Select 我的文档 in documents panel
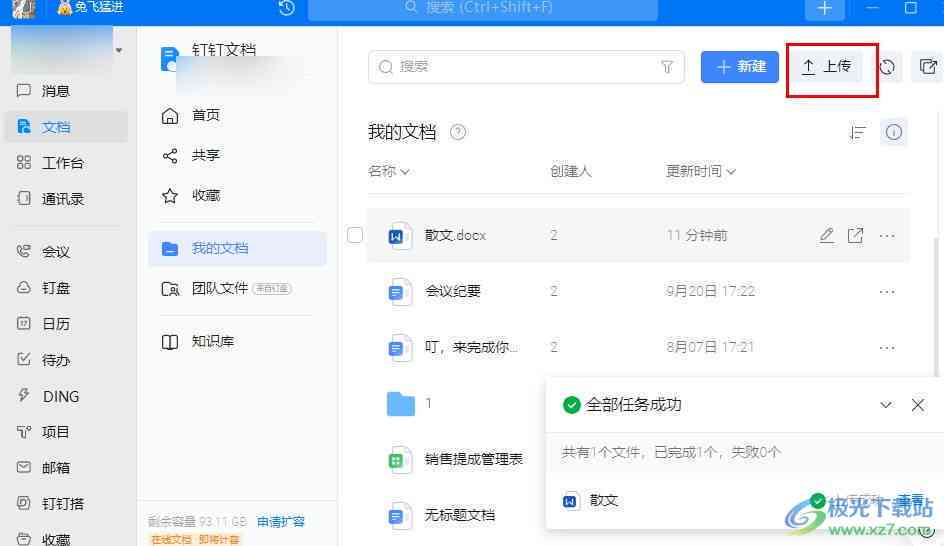 point(237,248)
